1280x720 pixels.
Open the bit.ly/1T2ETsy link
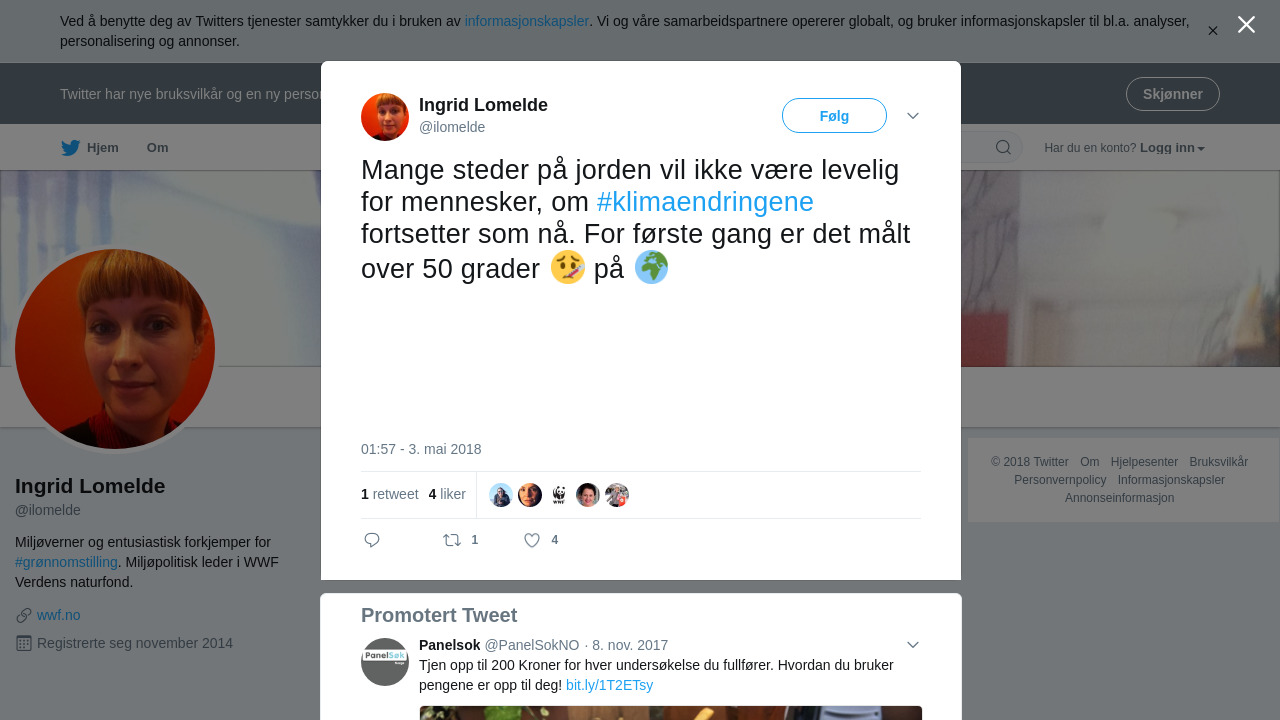609,685
